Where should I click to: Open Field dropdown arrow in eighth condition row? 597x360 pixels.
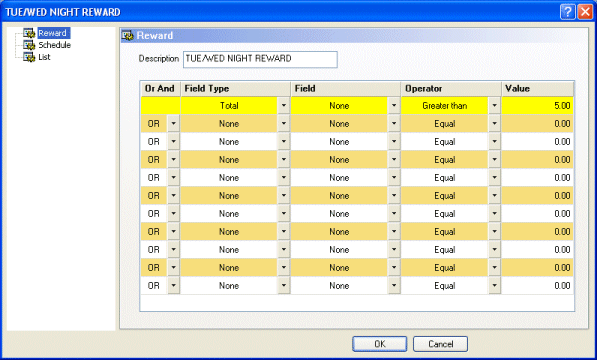click(394, 232)
